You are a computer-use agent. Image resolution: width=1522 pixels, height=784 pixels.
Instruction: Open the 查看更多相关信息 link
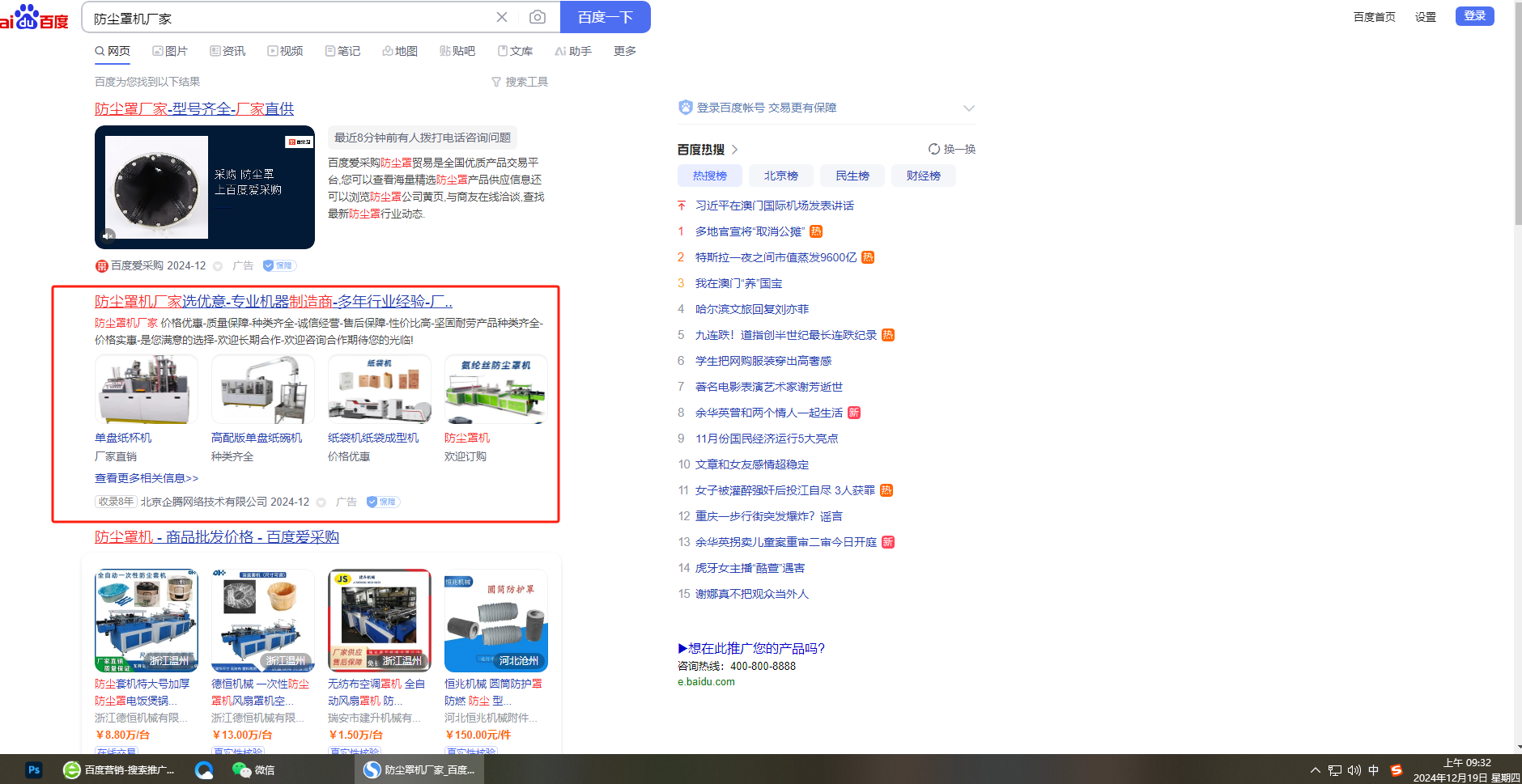point(147,478)
